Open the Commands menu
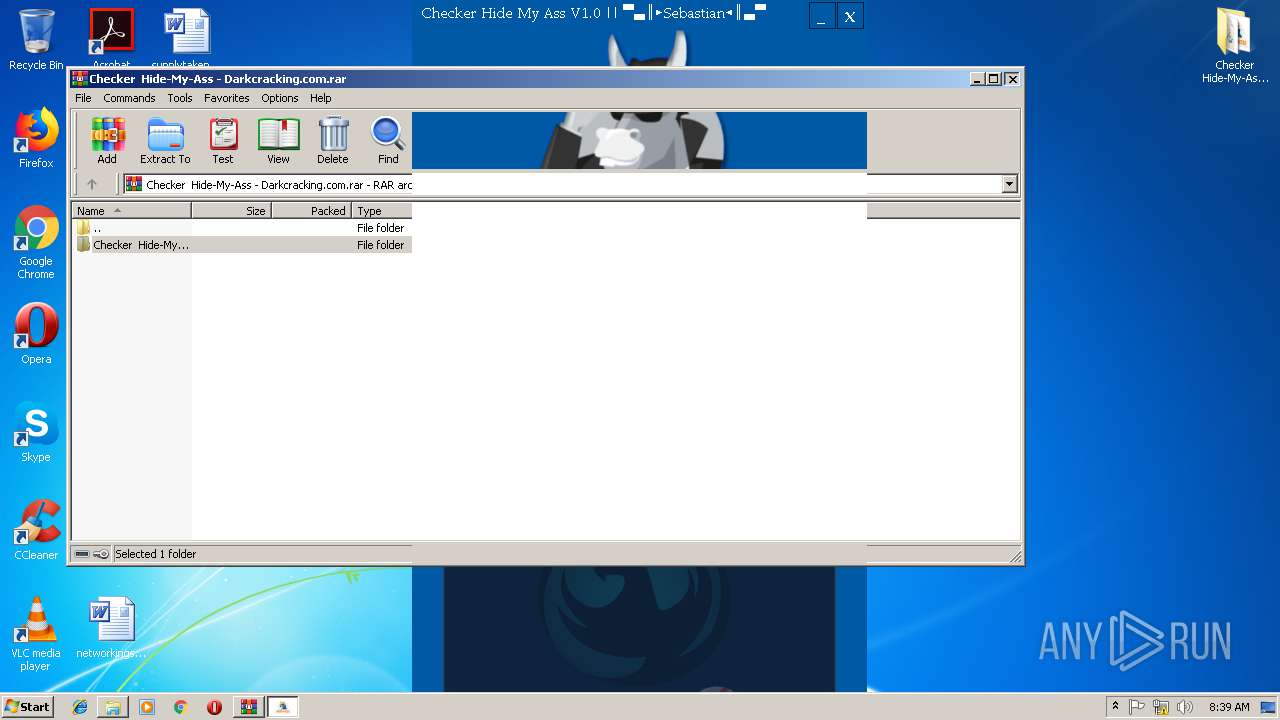Image resolution: width=1280 pixels, height=720 pixels. pos(129,98)
